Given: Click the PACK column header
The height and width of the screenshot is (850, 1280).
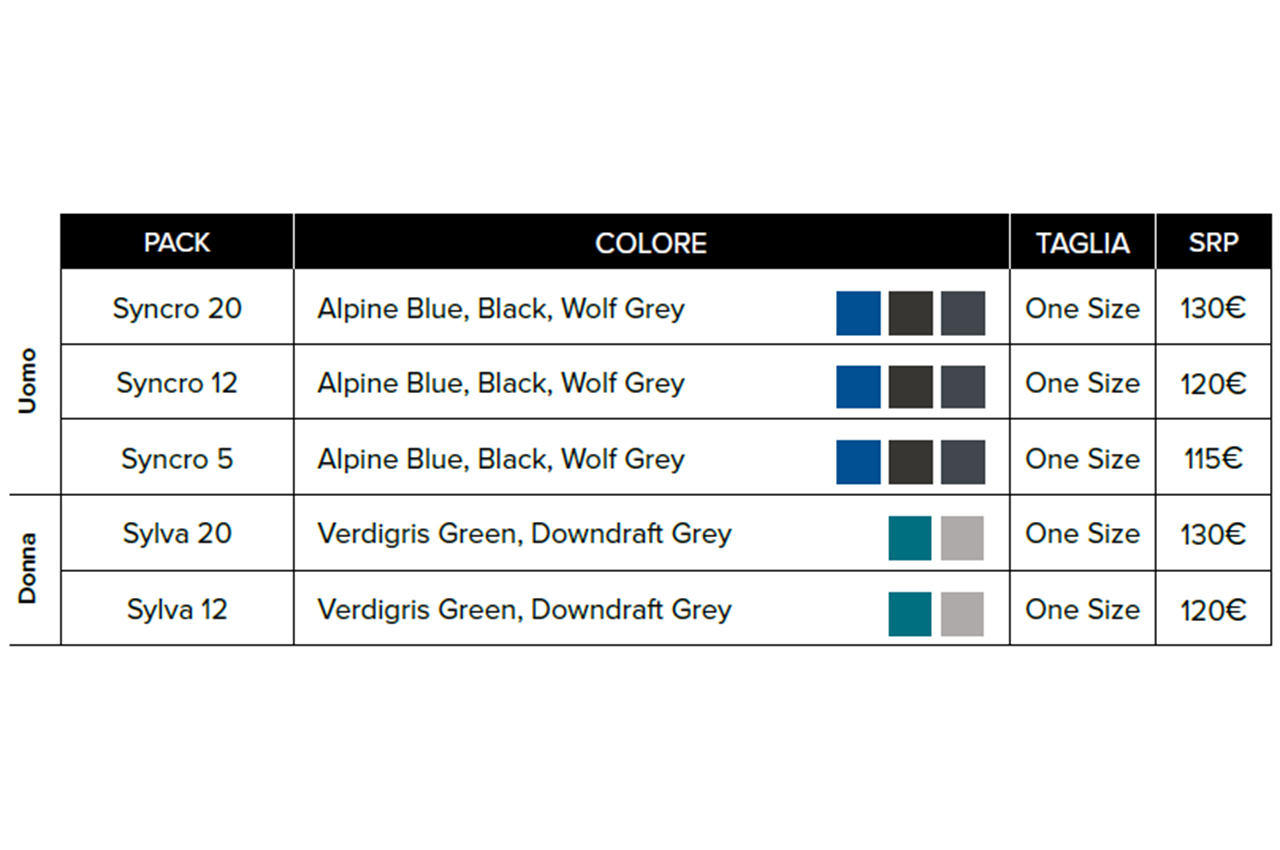Looking at the screenshot, I should click(x=177, y=242).
